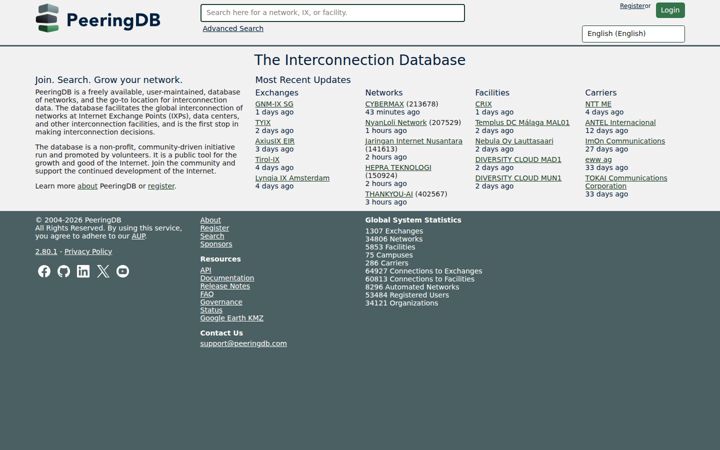Select the '34806 Networks' statistic
Viewport: 720px width, 450px height.
(x=394, y=239)
